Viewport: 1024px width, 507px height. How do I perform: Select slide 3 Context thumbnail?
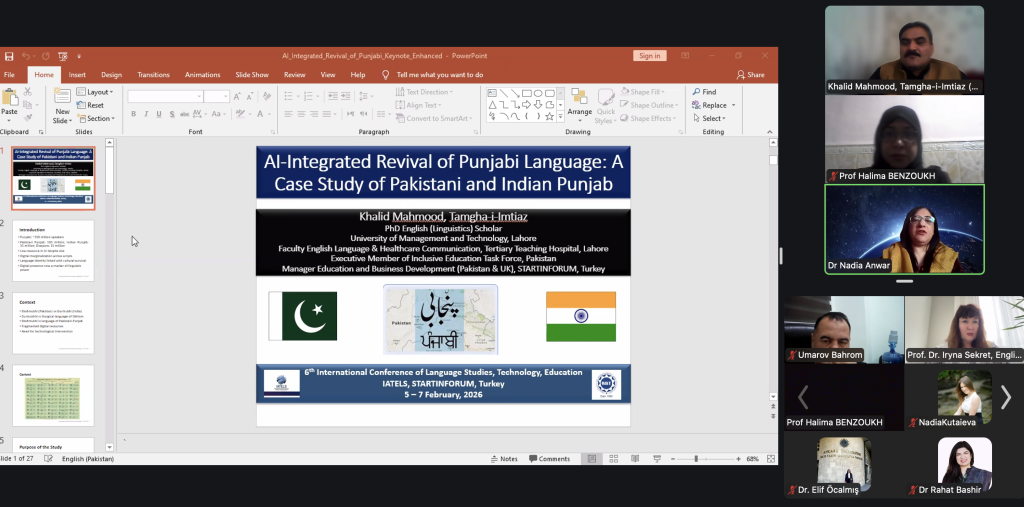tap(53, 323)
